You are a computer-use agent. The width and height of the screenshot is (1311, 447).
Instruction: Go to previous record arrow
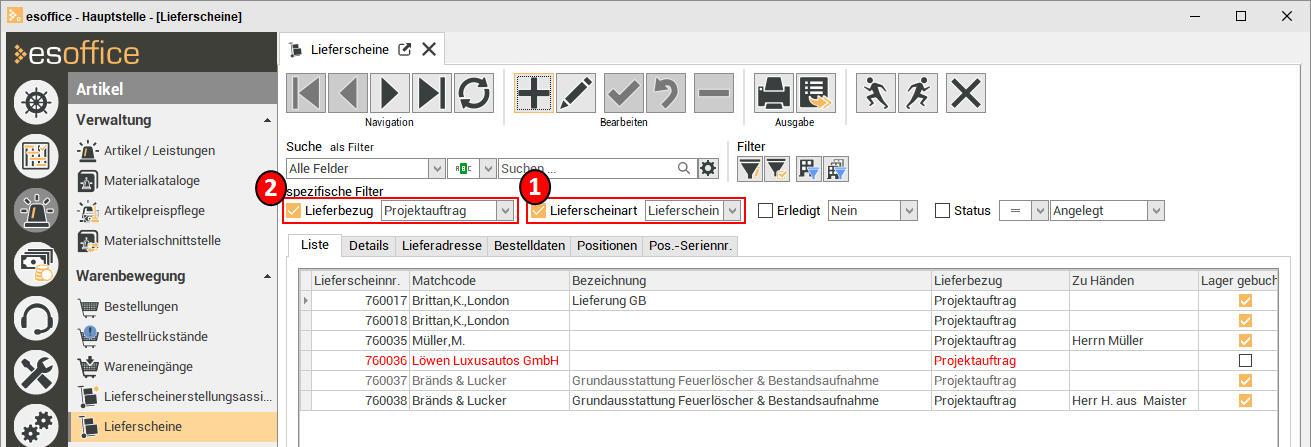[348, 93]
